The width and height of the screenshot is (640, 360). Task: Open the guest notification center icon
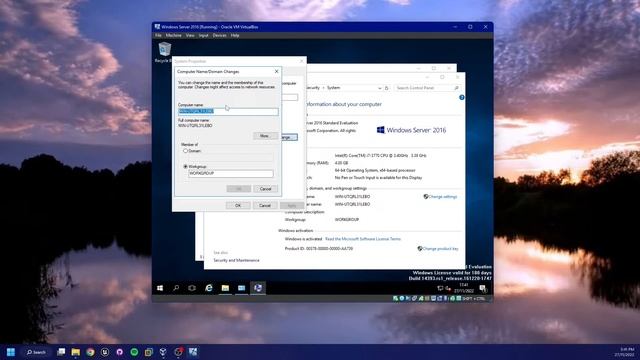[x=483, y=289]
